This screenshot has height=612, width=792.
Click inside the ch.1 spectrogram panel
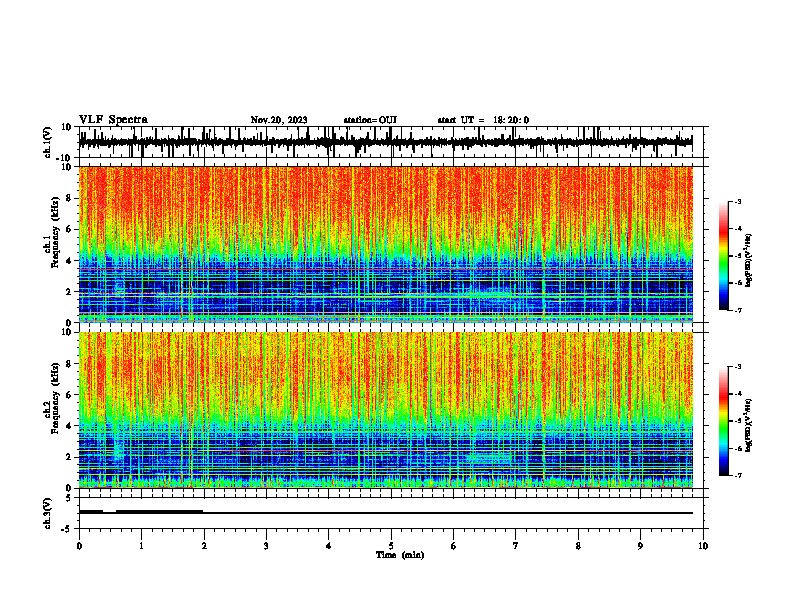385,244
